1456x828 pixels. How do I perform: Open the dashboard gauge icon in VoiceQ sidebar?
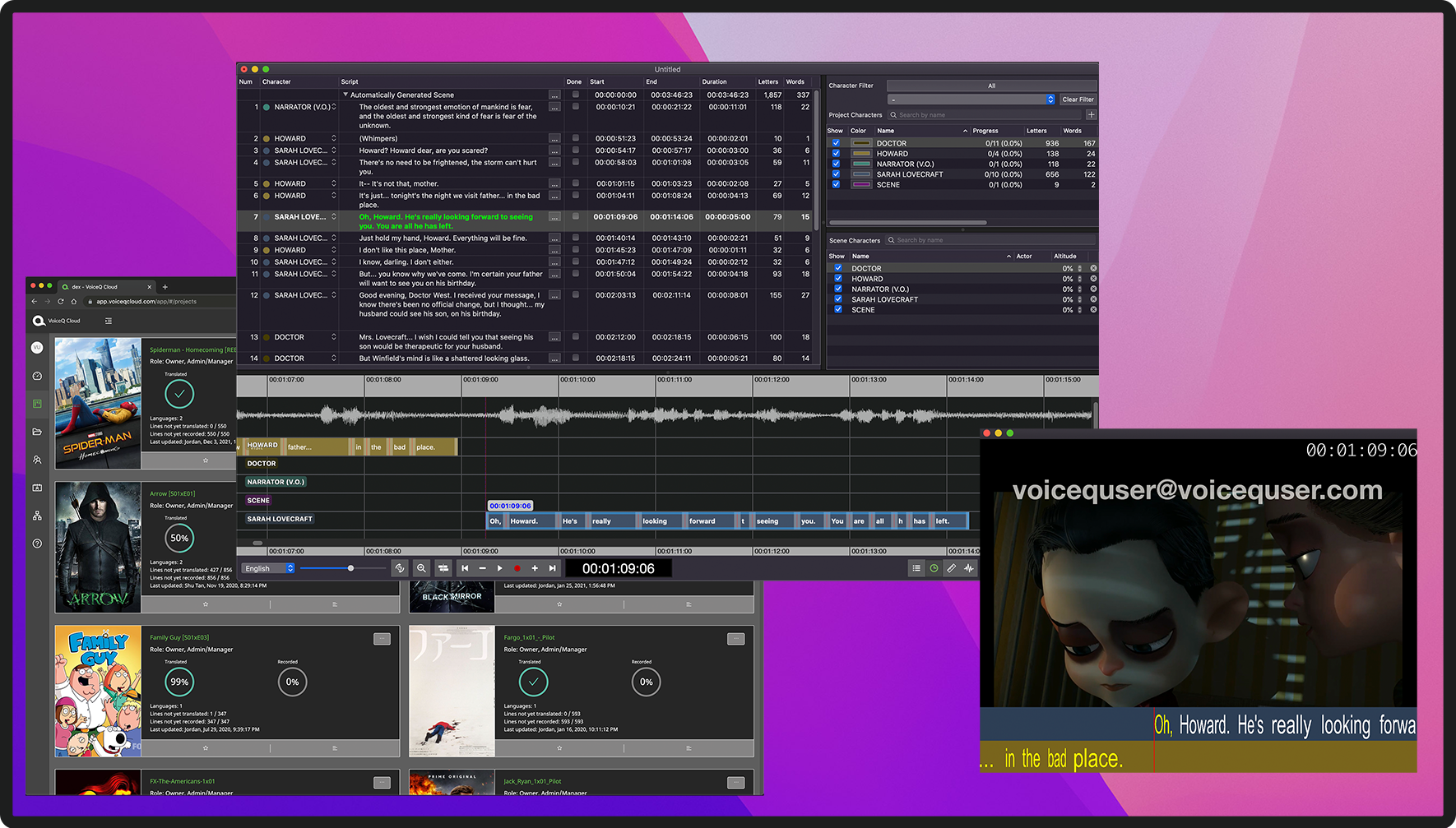pos(37,376)
